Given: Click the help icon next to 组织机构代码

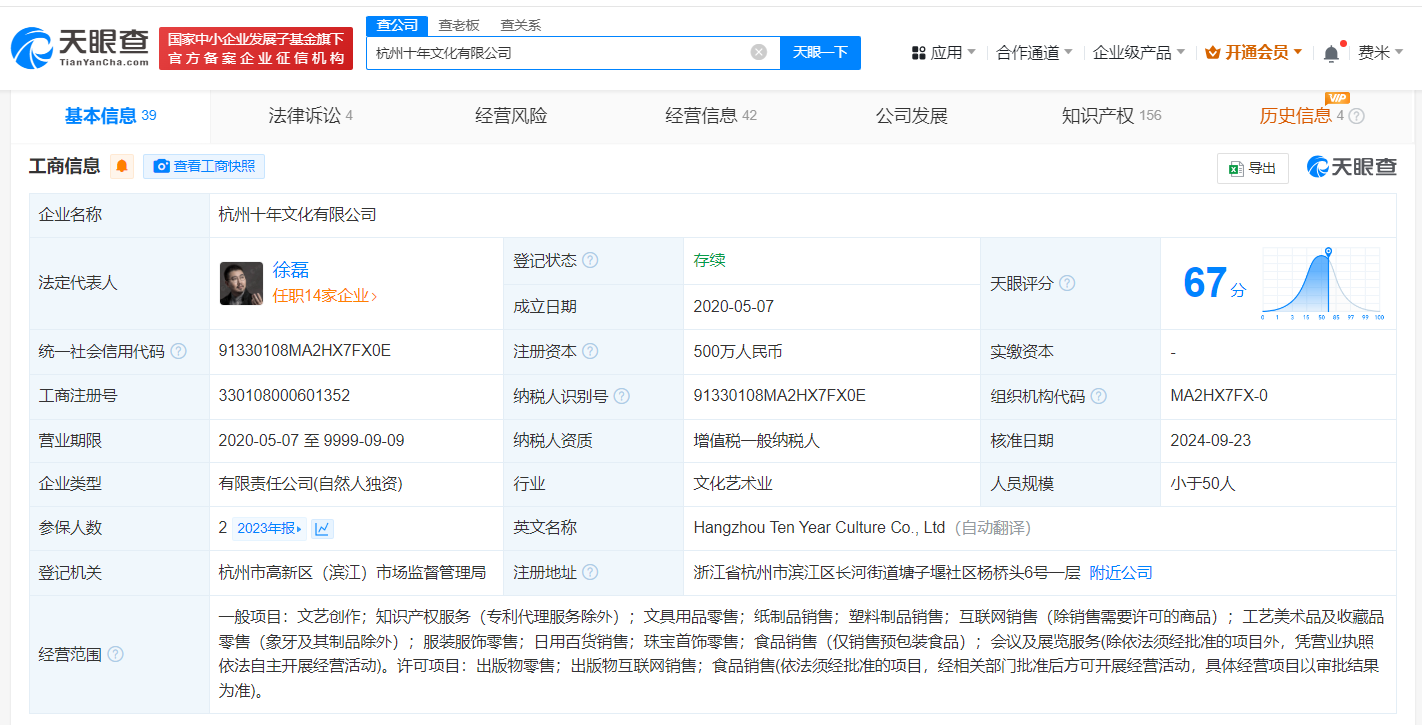Looking at the screenshot, I should pos(1098,396).
